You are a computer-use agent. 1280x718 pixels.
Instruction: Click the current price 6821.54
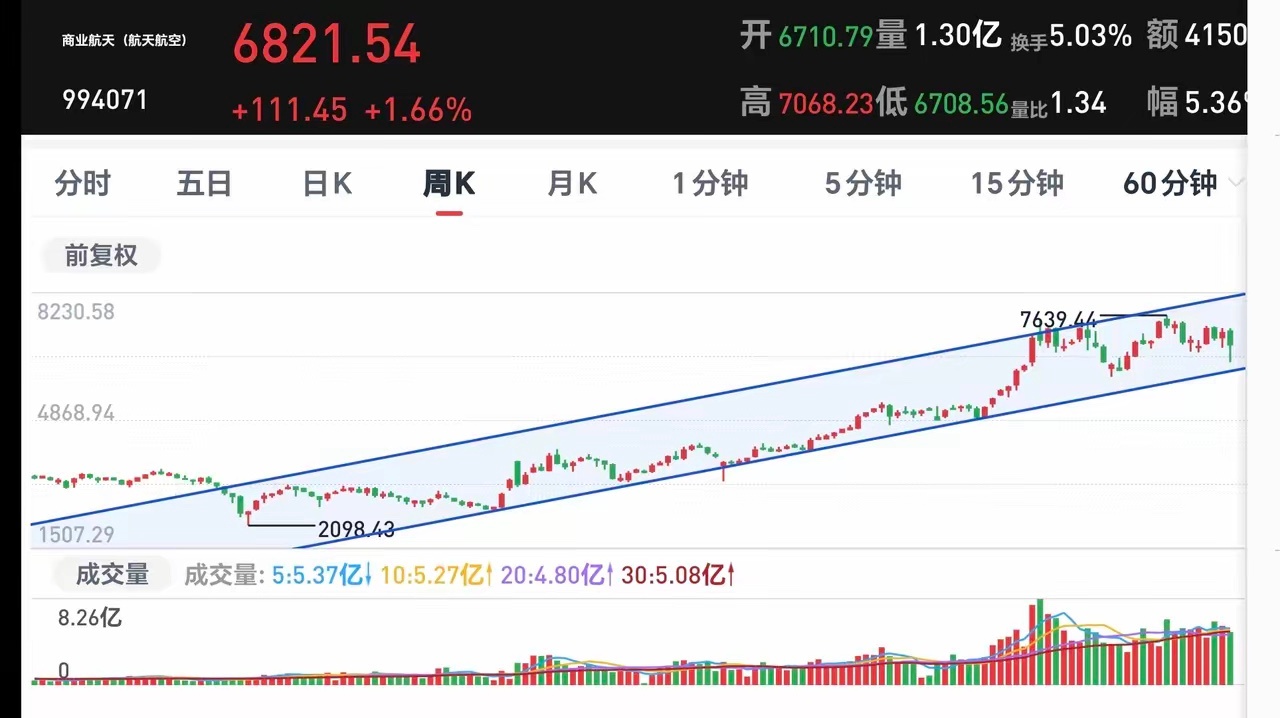point(327,45)
